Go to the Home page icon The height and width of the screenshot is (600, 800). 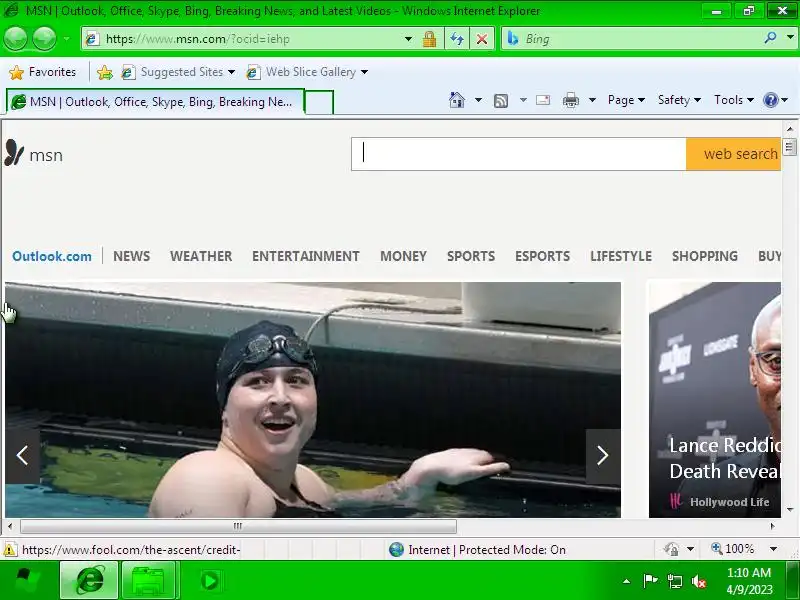[x=457, y=100]
